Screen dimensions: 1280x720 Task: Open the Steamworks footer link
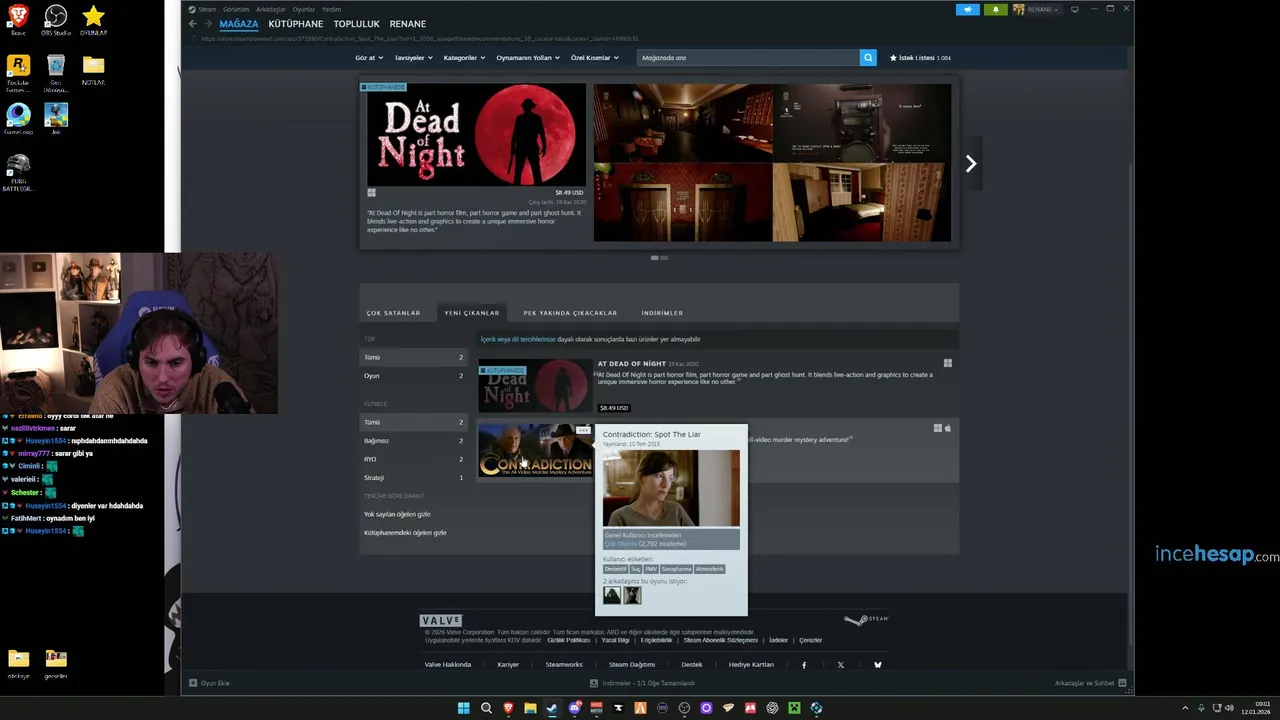(564, 665)
